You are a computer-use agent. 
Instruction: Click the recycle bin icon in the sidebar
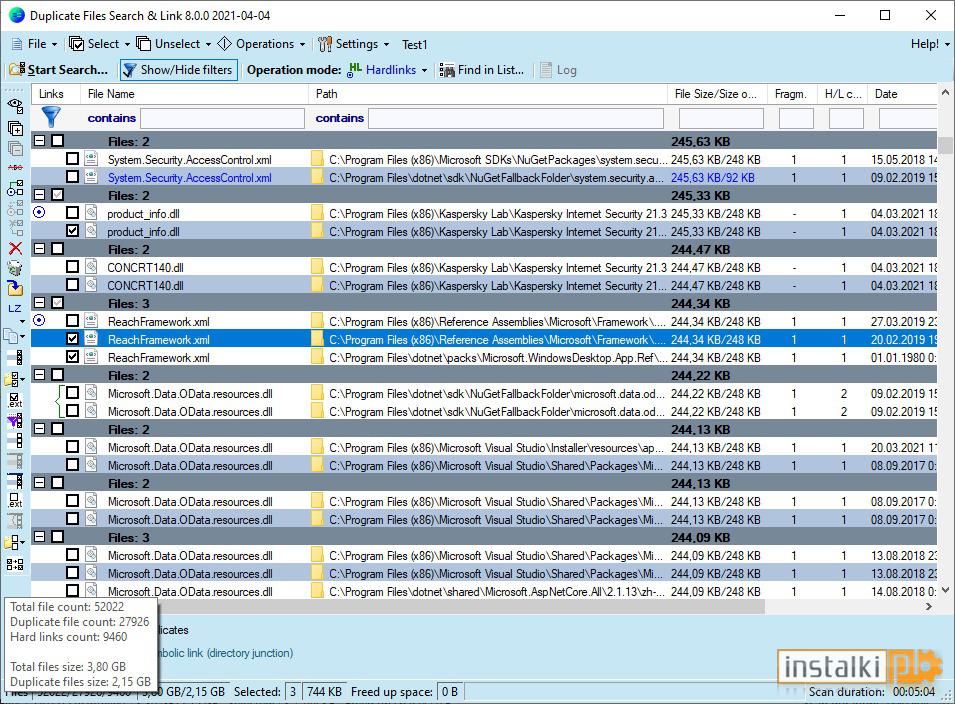click(x=15, y=268)
